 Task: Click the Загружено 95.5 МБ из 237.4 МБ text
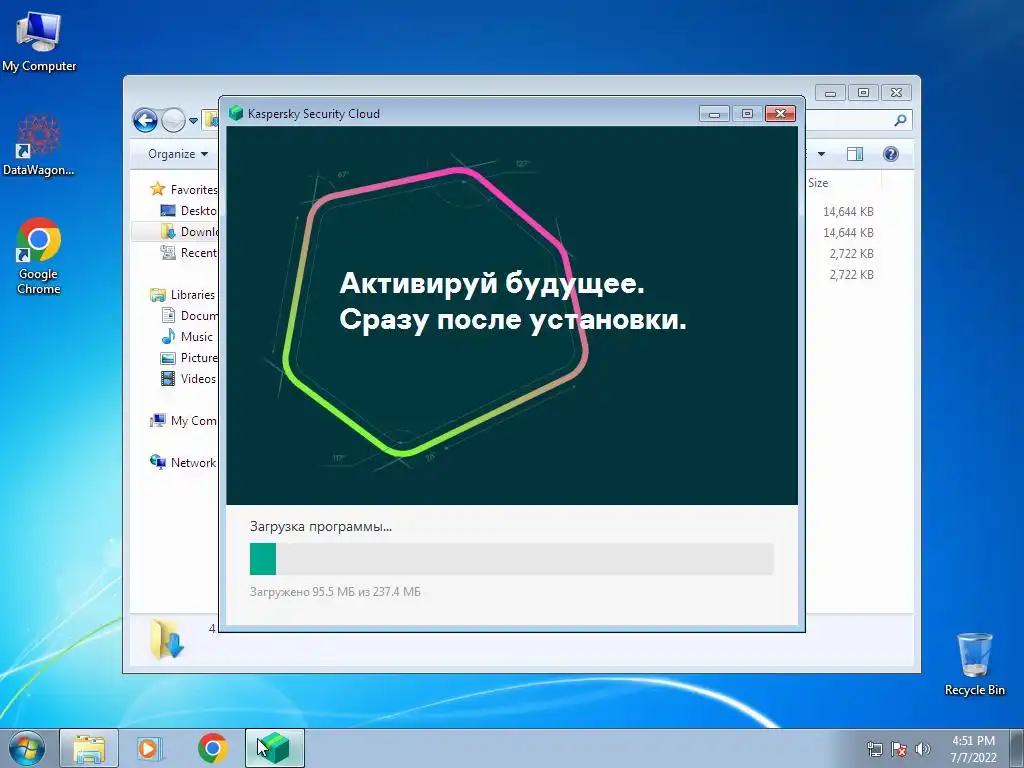tap(335, 592)
